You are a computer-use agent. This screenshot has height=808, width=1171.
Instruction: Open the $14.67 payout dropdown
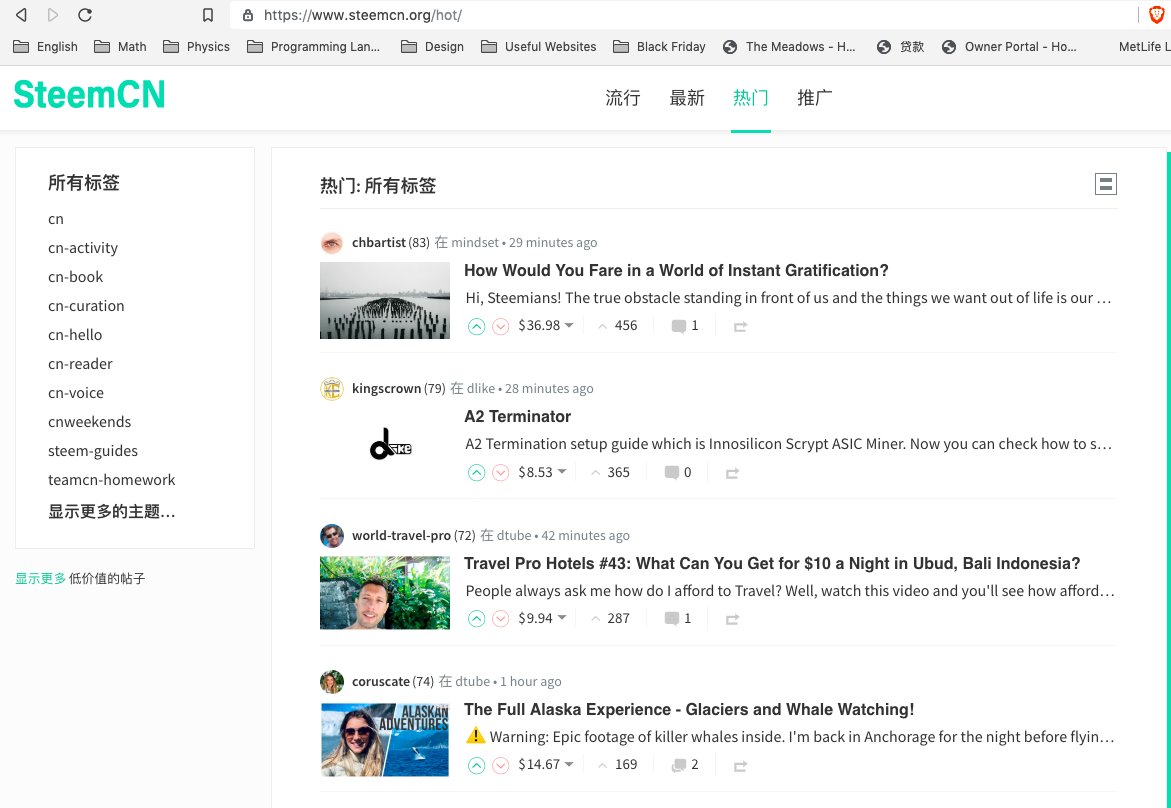coord(544,764)
